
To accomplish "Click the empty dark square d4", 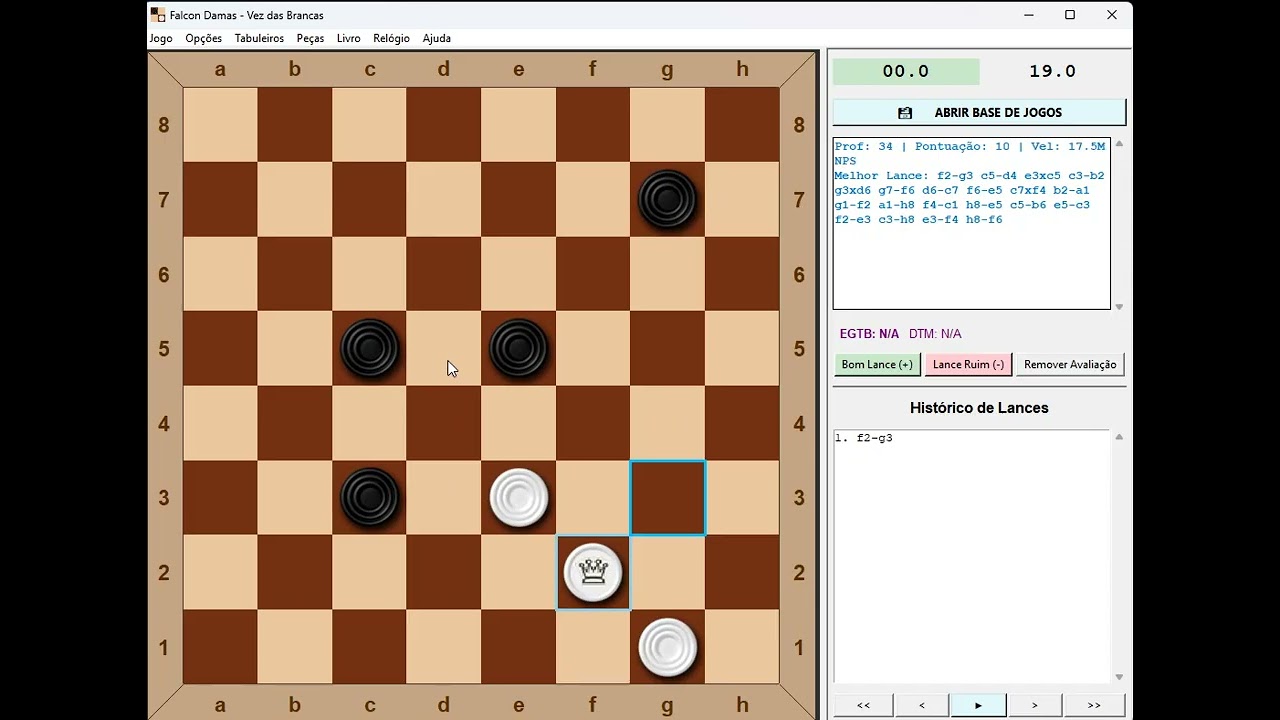I will [444, 423].
